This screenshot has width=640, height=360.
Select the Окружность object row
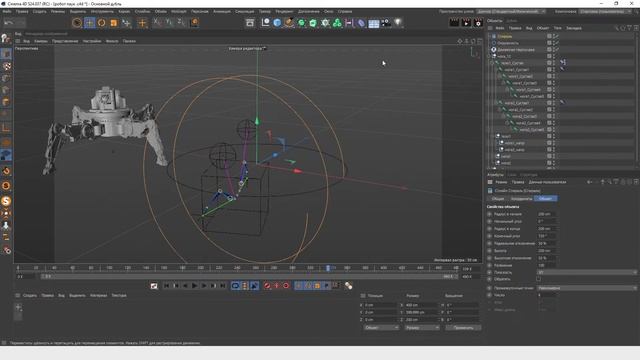(508, 43)
